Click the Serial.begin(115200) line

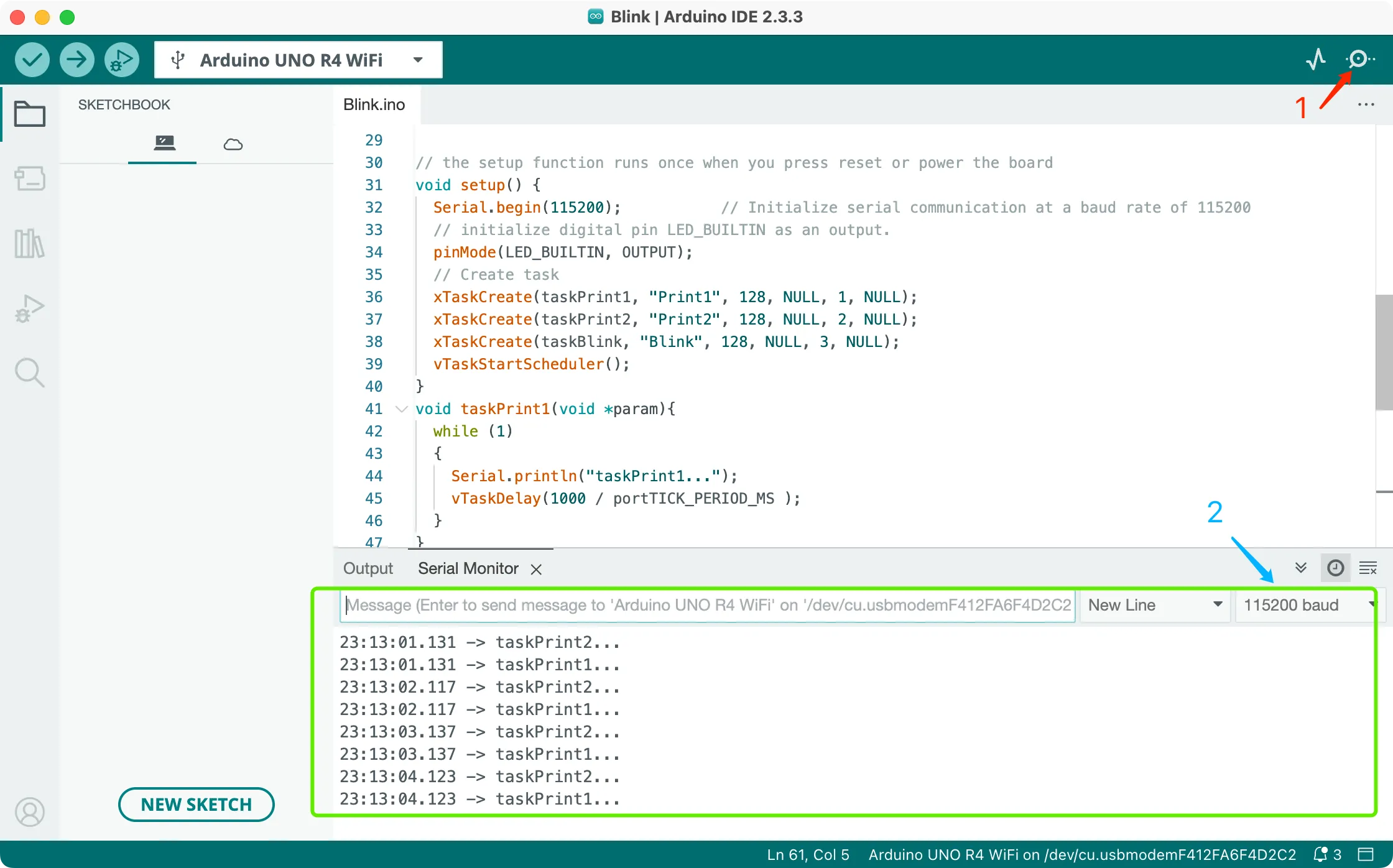[x=527, y=208]
